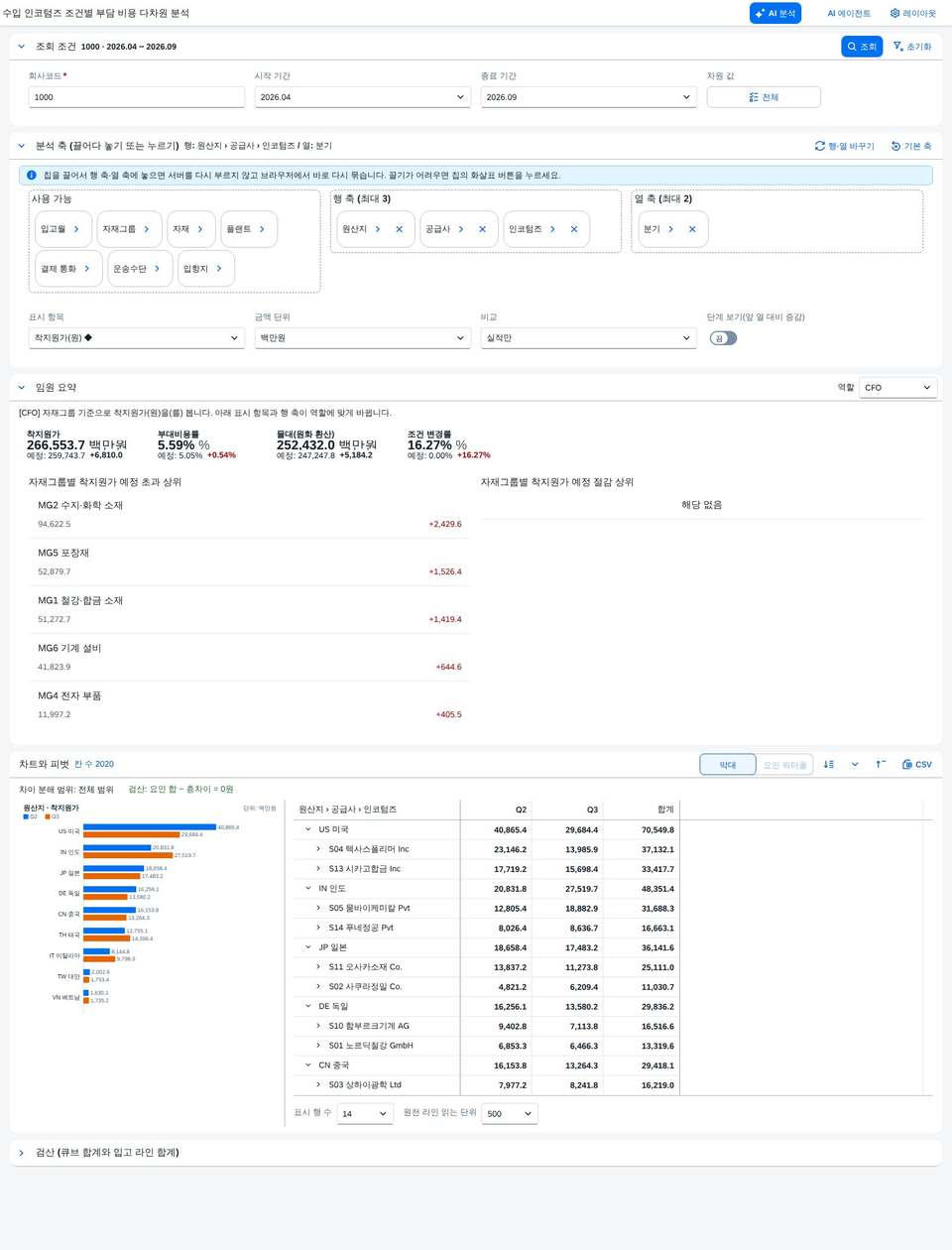Click the 전체 dimension value button
The width and height of the screenshot is (952, 1250).
pyautogui.click(x=764, y=97)
